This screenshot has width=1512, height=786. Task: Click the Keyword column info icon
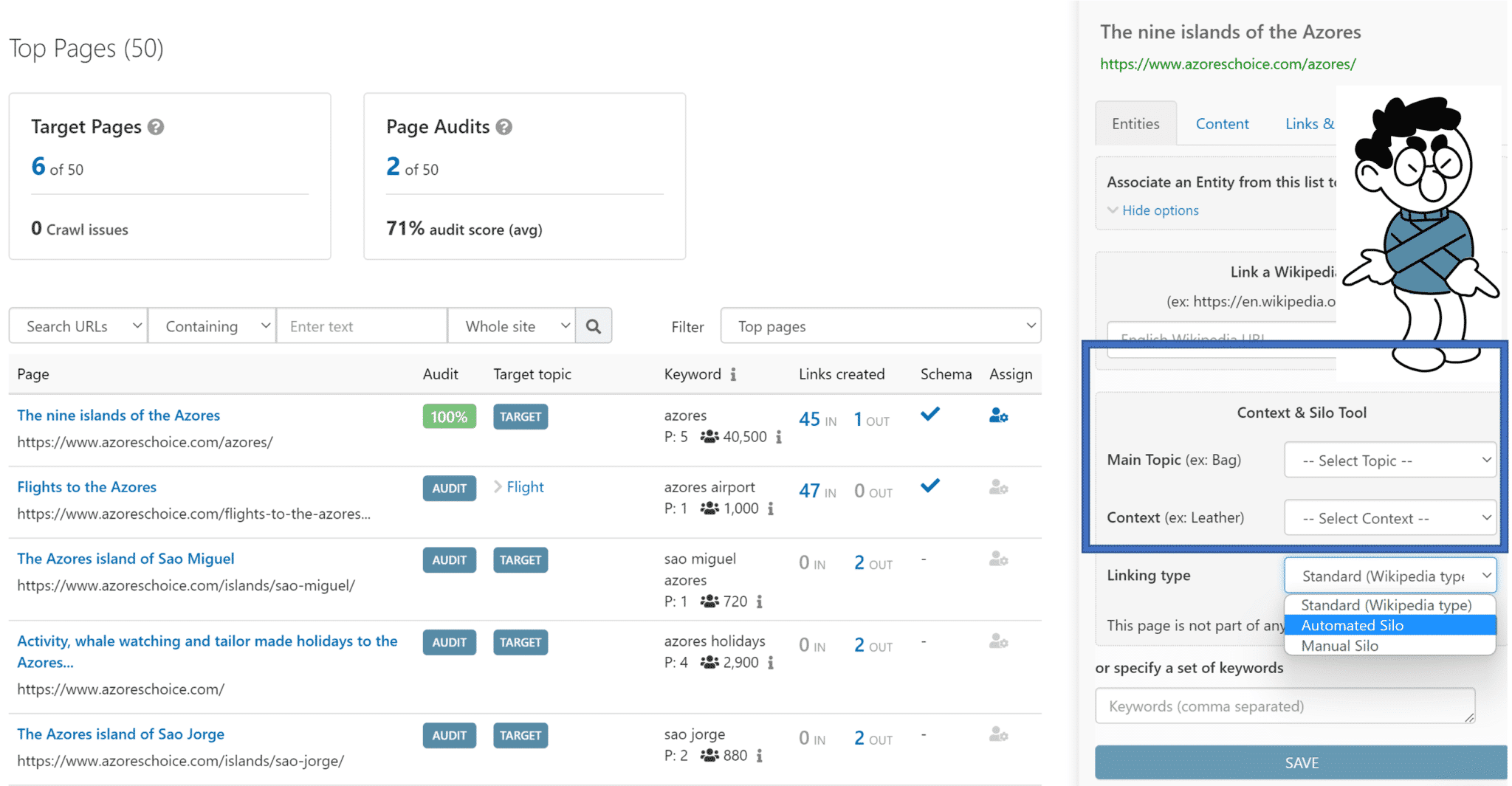[x=733, y=374]
